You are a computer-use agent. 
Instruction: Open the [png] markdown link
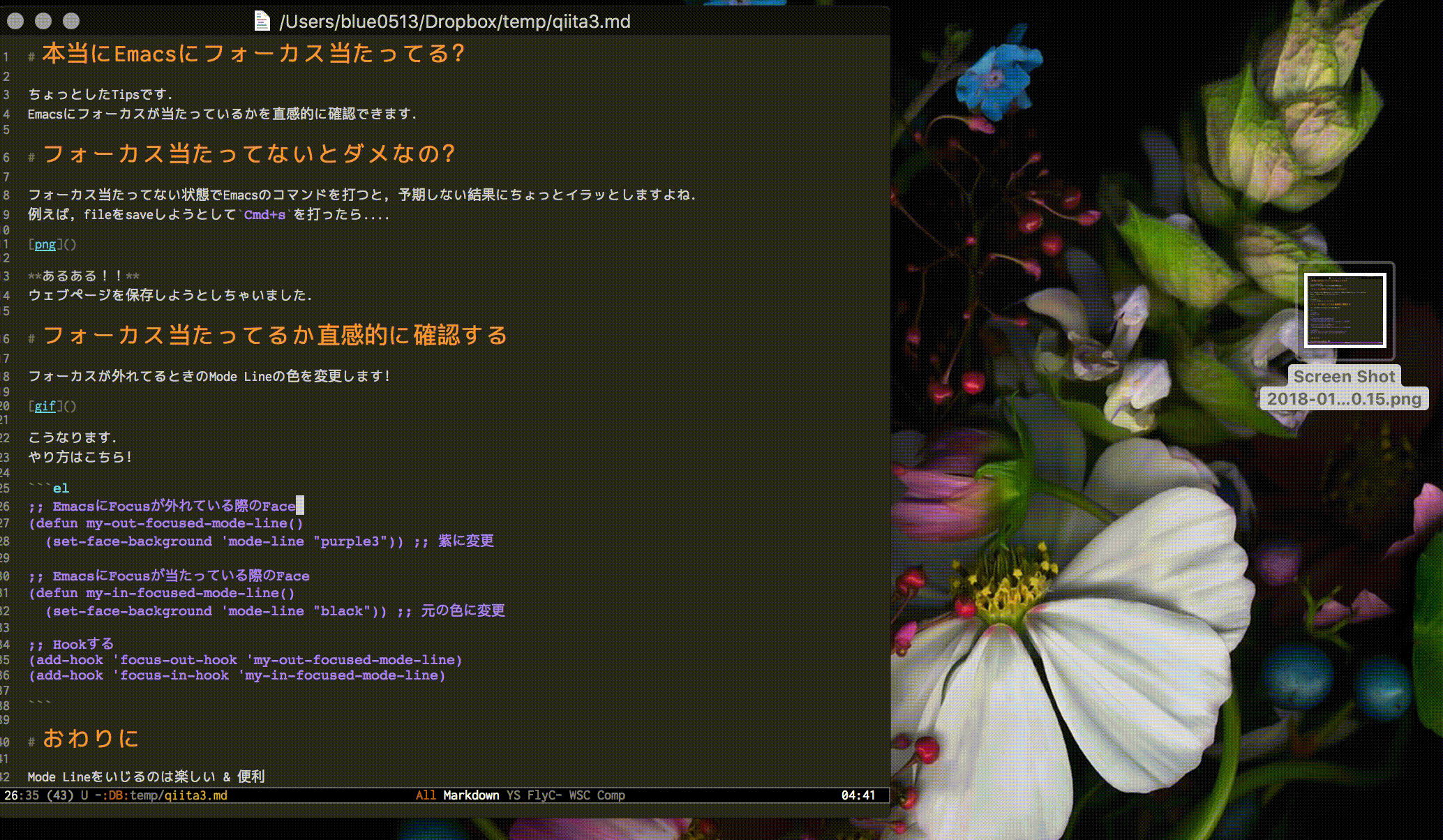[45, 244]
